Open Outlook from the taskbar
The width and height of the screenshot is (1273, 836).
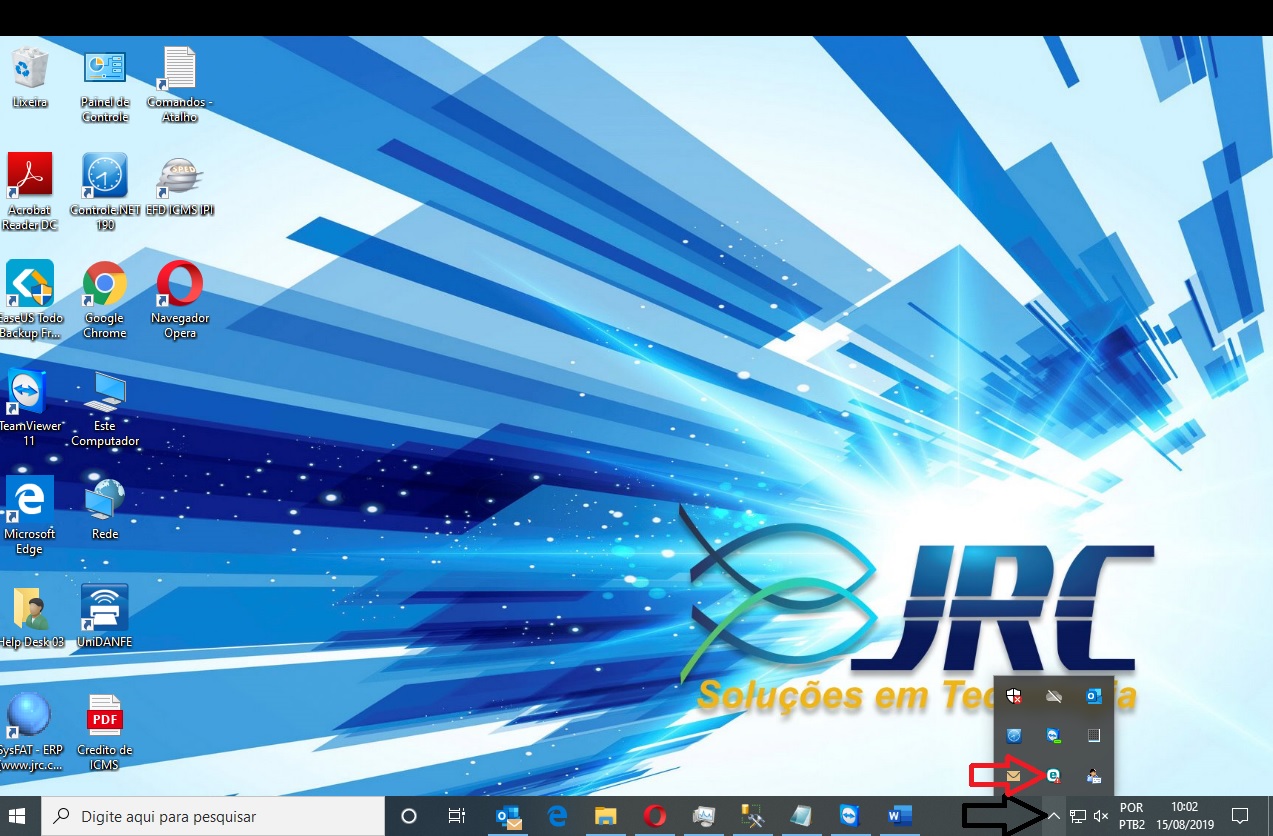coord(510,816)
